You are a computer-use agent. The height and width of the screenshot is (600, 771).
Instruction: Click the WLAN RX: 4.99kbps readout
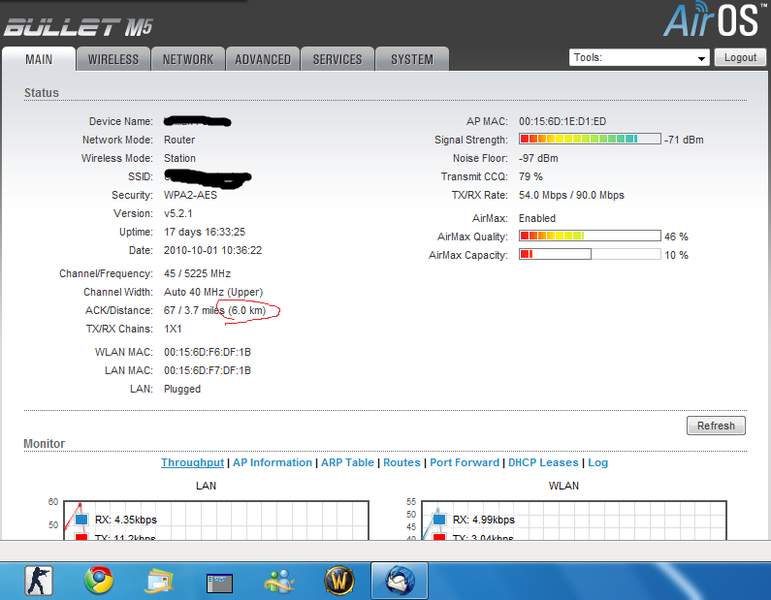click(484, 520)
